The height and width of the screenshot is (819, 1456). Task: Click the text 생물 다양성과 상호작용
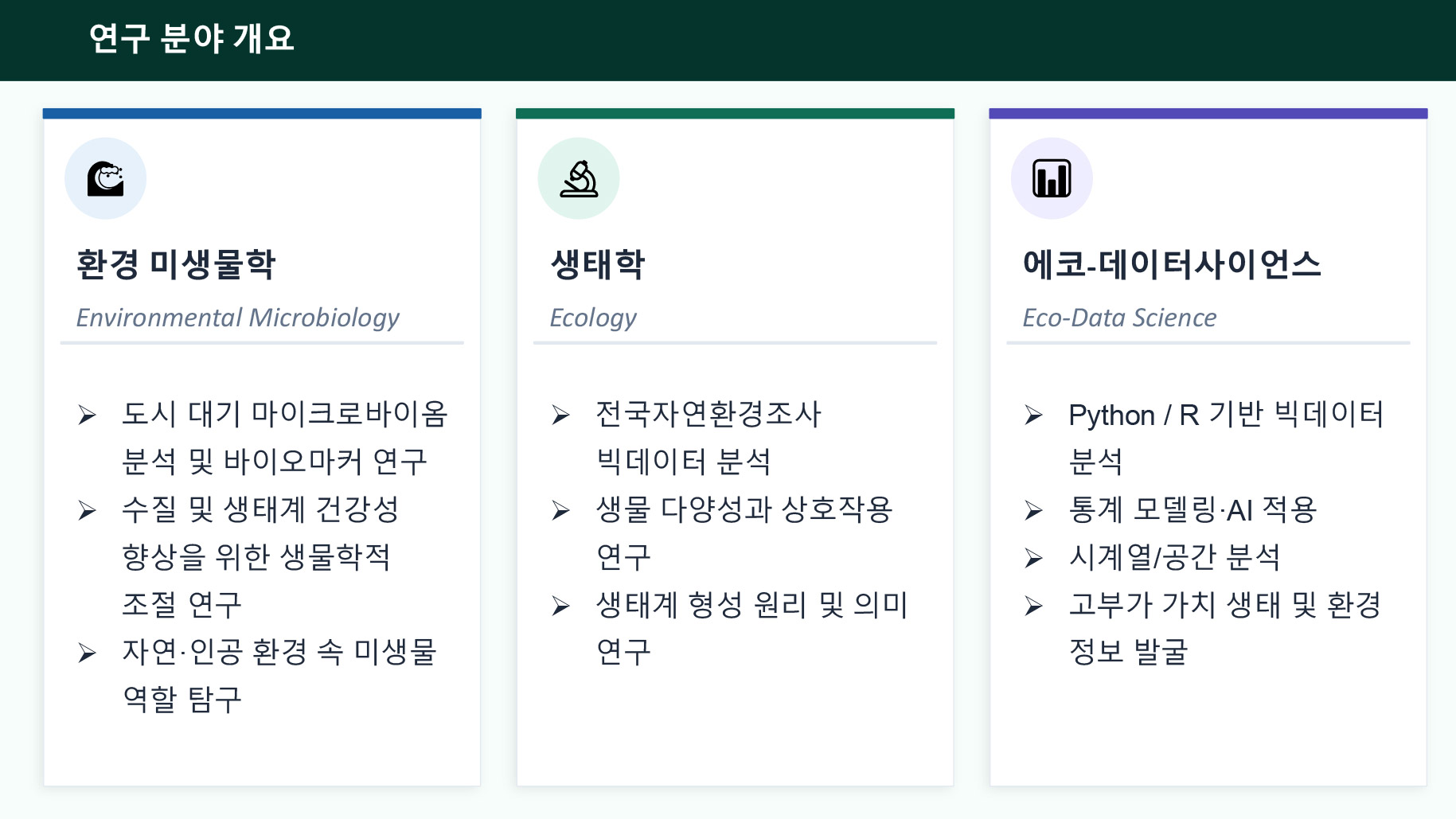click(744, 509)
